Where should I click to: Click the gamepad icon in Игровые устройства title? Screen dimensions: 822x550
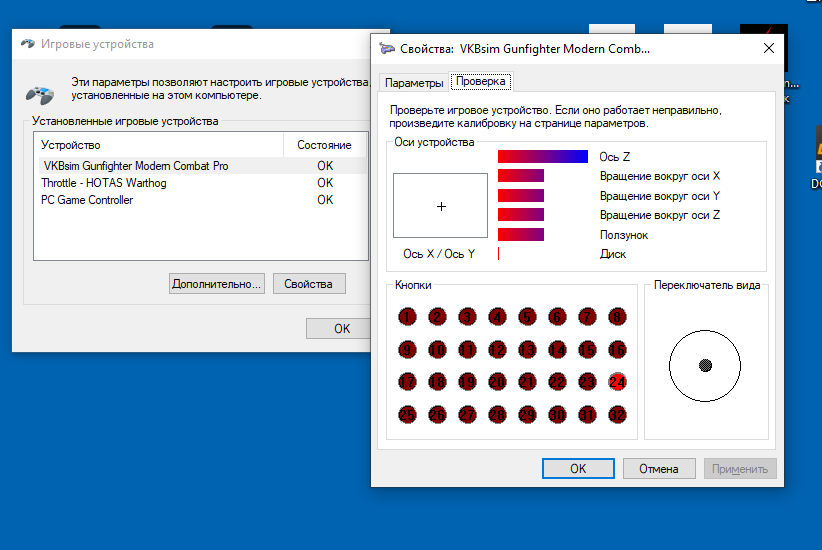click(x=28, y=44)
